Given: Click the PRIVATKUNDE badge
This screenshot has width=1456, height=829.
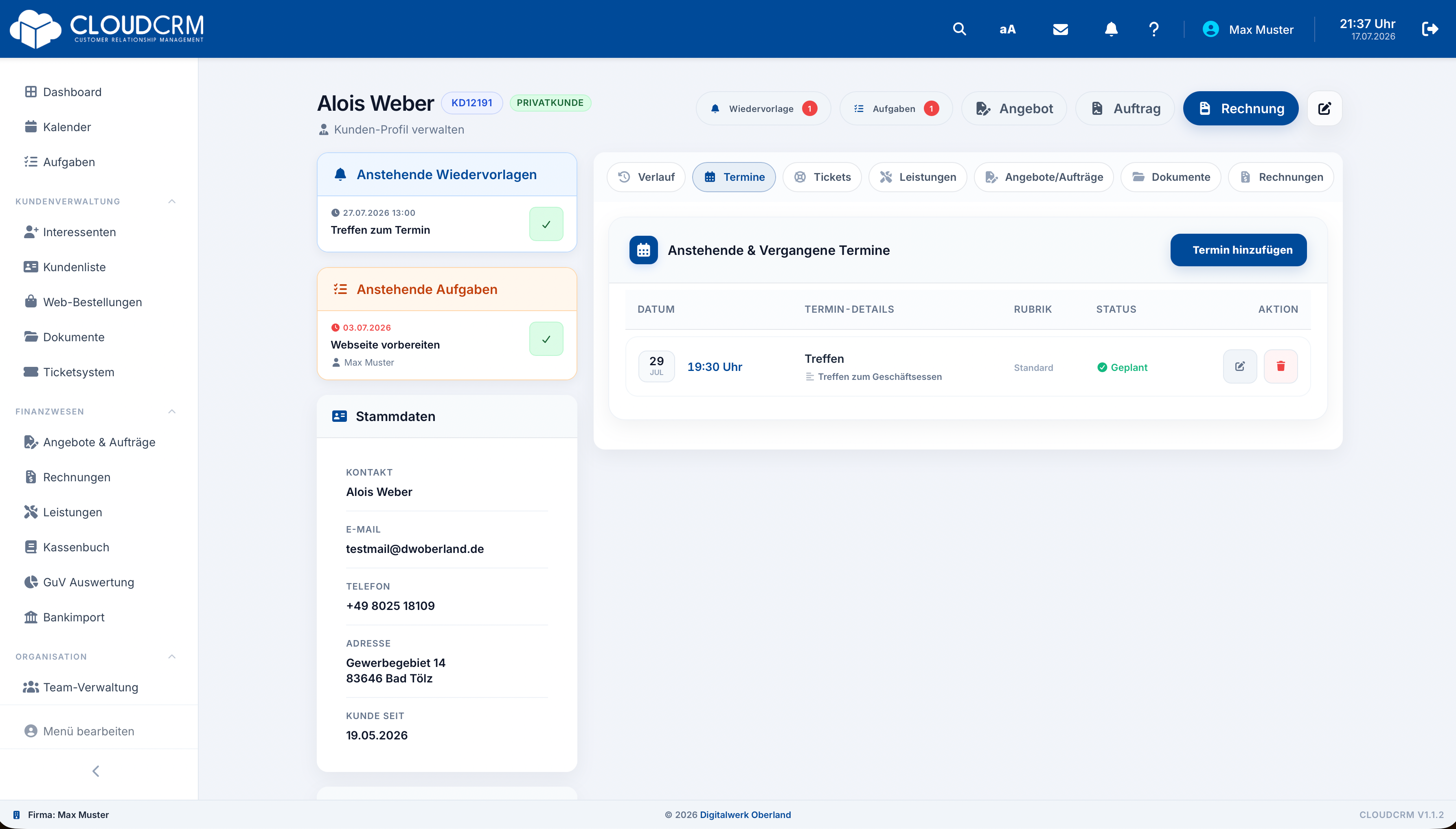Looking at the screenshot, I should tap(550, 103).
